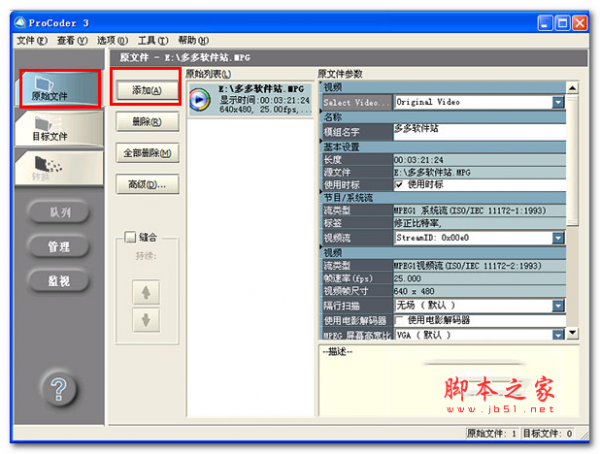Click the 原始文件: 1 status bar entry

[491, 433]
